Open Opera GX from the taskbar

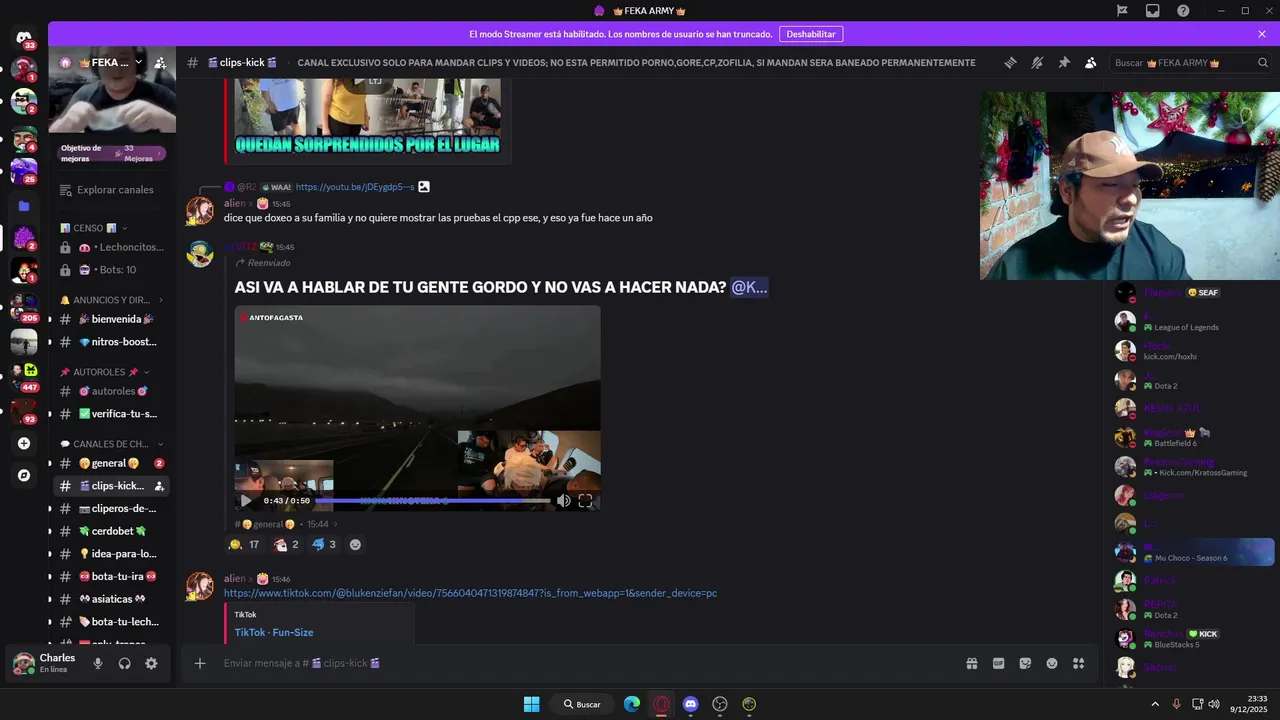pyautogui.click(x=661, y=704)
